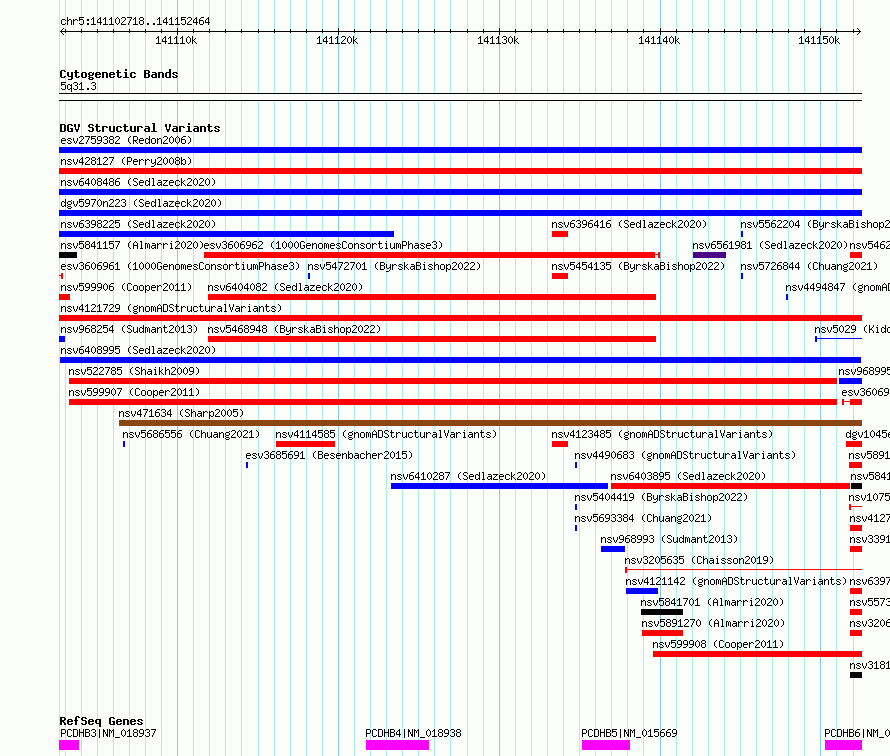Click nsv4123485 (gnomADStructuralVariants) label
Viewport: 890px width, 756px height.
(x=662, y=434)
